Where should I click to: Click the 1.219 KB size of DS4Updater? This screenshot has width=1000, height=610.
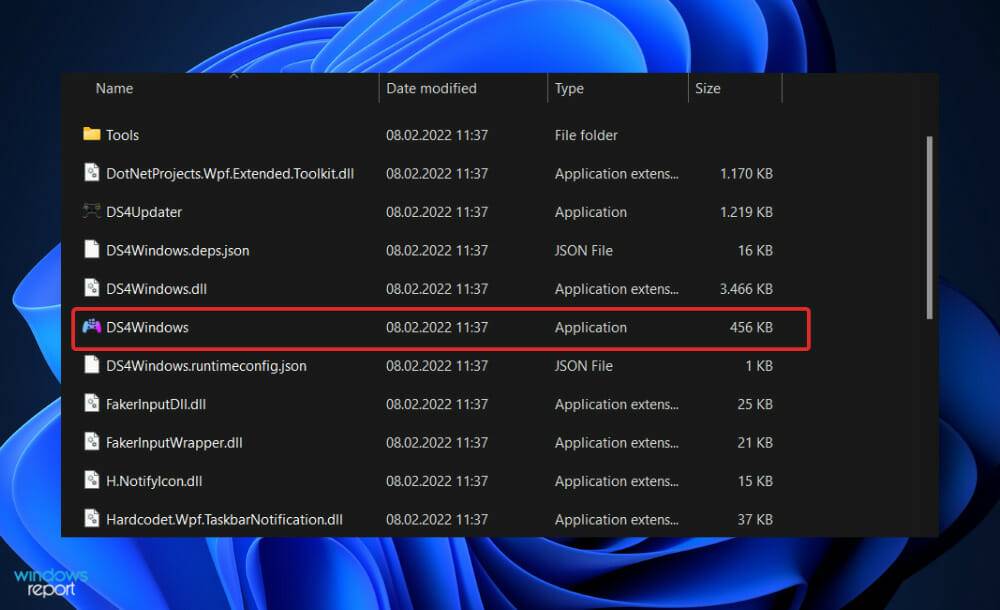click(x=746, y=212)
